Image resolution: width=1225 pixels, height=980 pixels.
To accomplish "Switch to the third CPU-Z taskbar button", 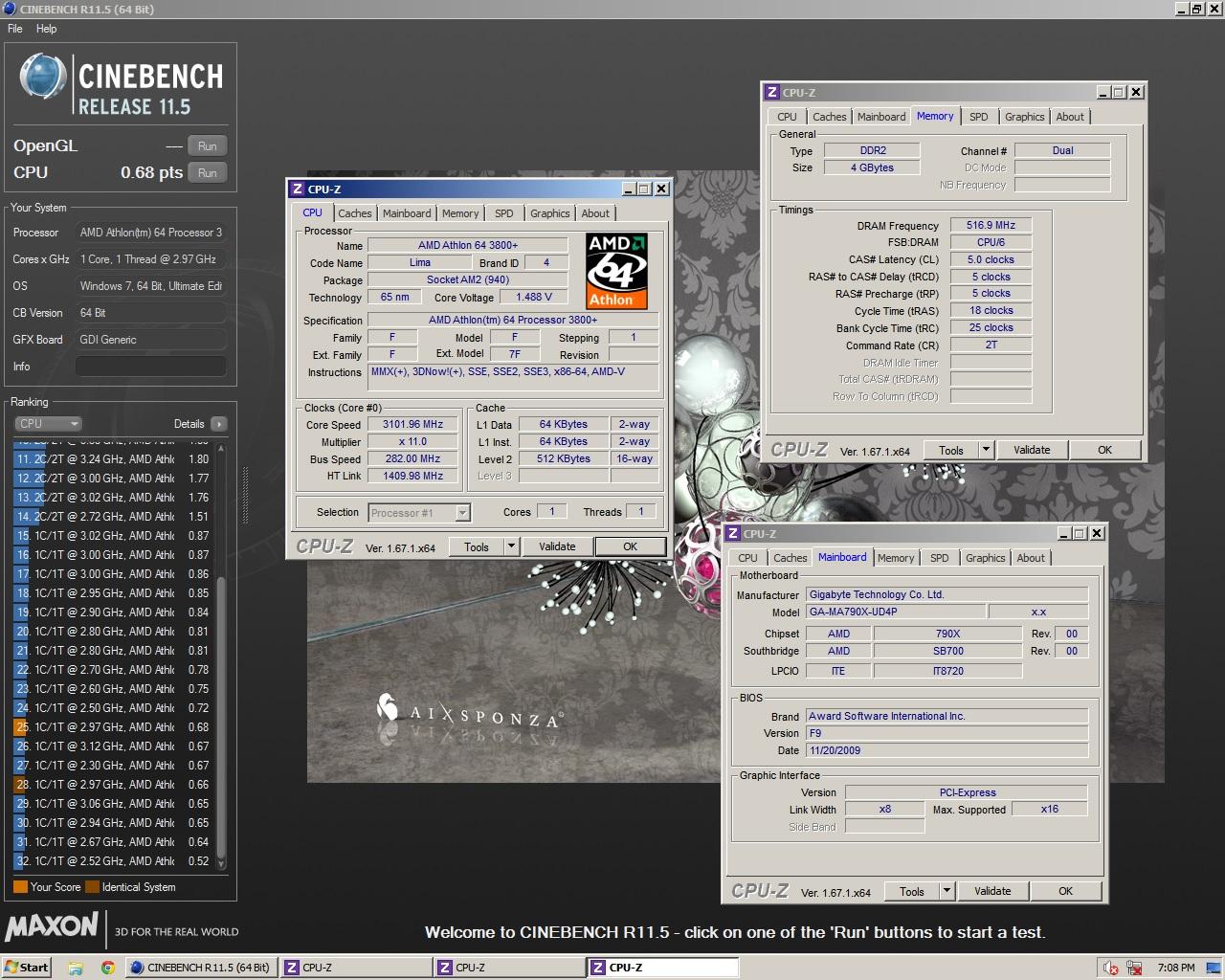I will click(661, 968).
